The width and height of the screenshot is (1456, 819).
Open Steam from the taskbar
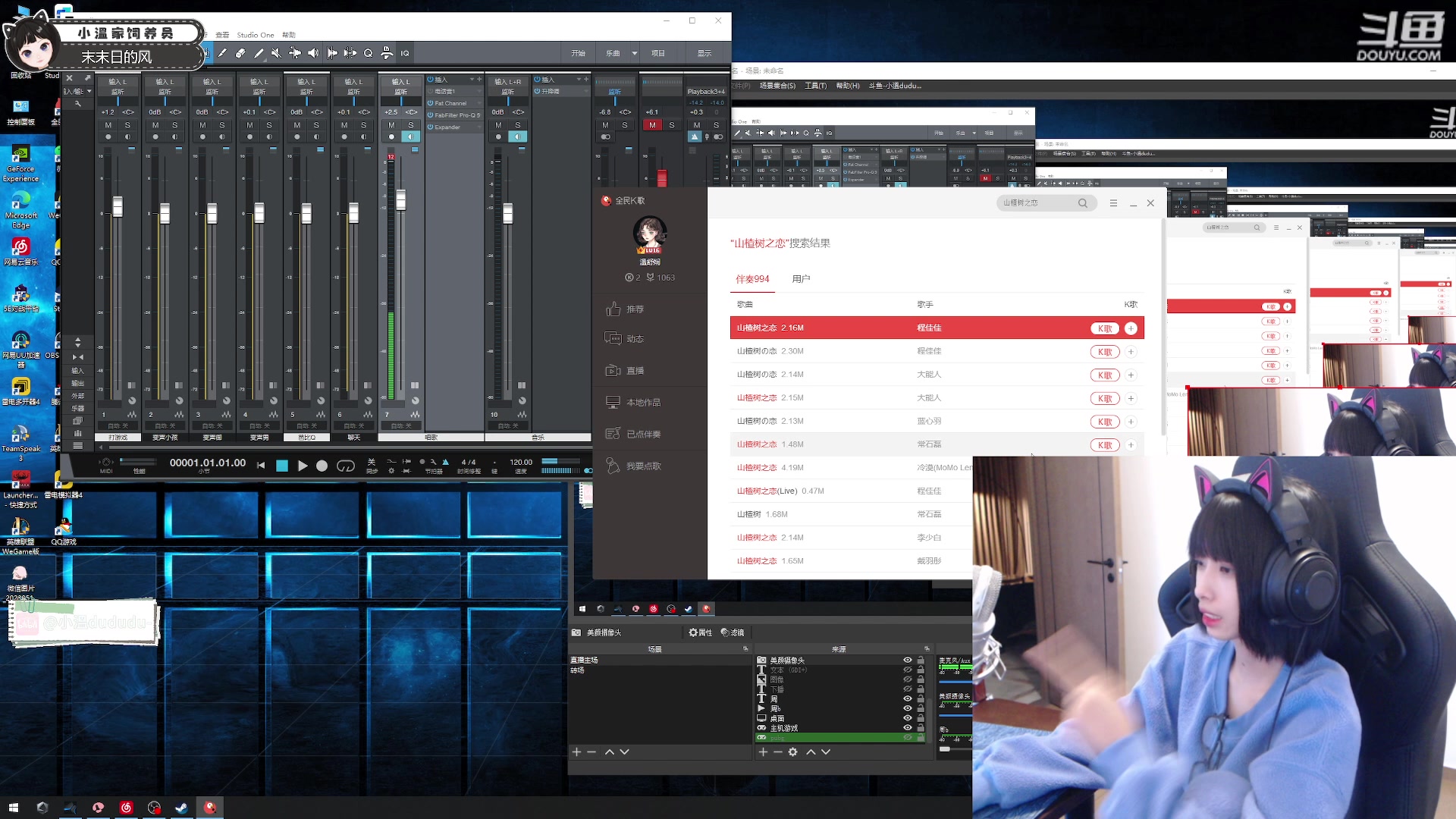pyautogui.click(x=182, y=808)
